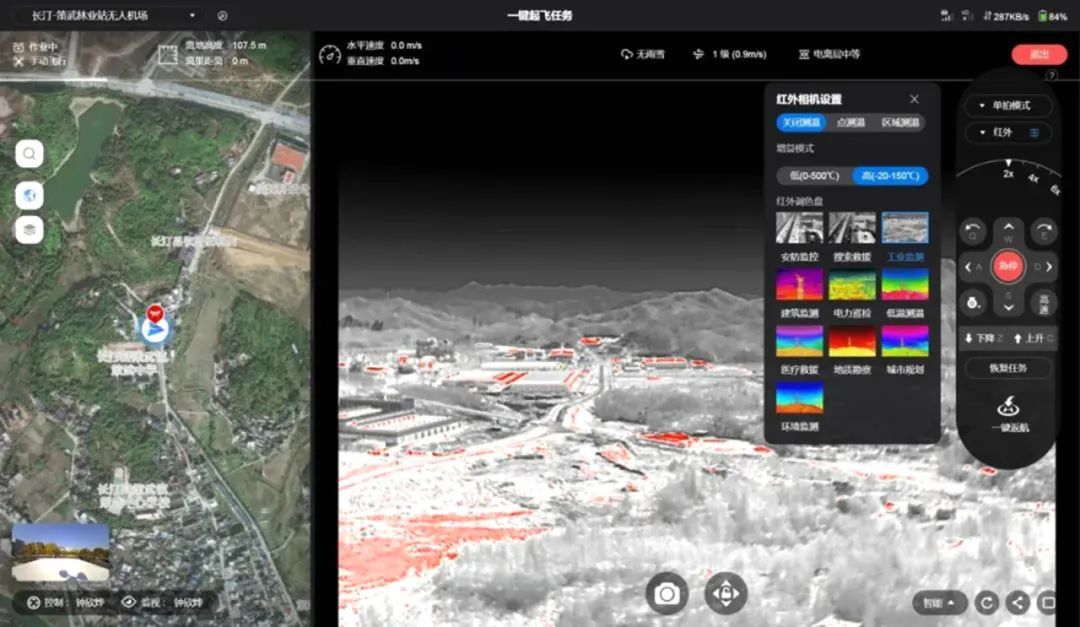Click the 下降 Z descend button
Image resolution: width=1080 pixels, height=627 pixels.
984,338
